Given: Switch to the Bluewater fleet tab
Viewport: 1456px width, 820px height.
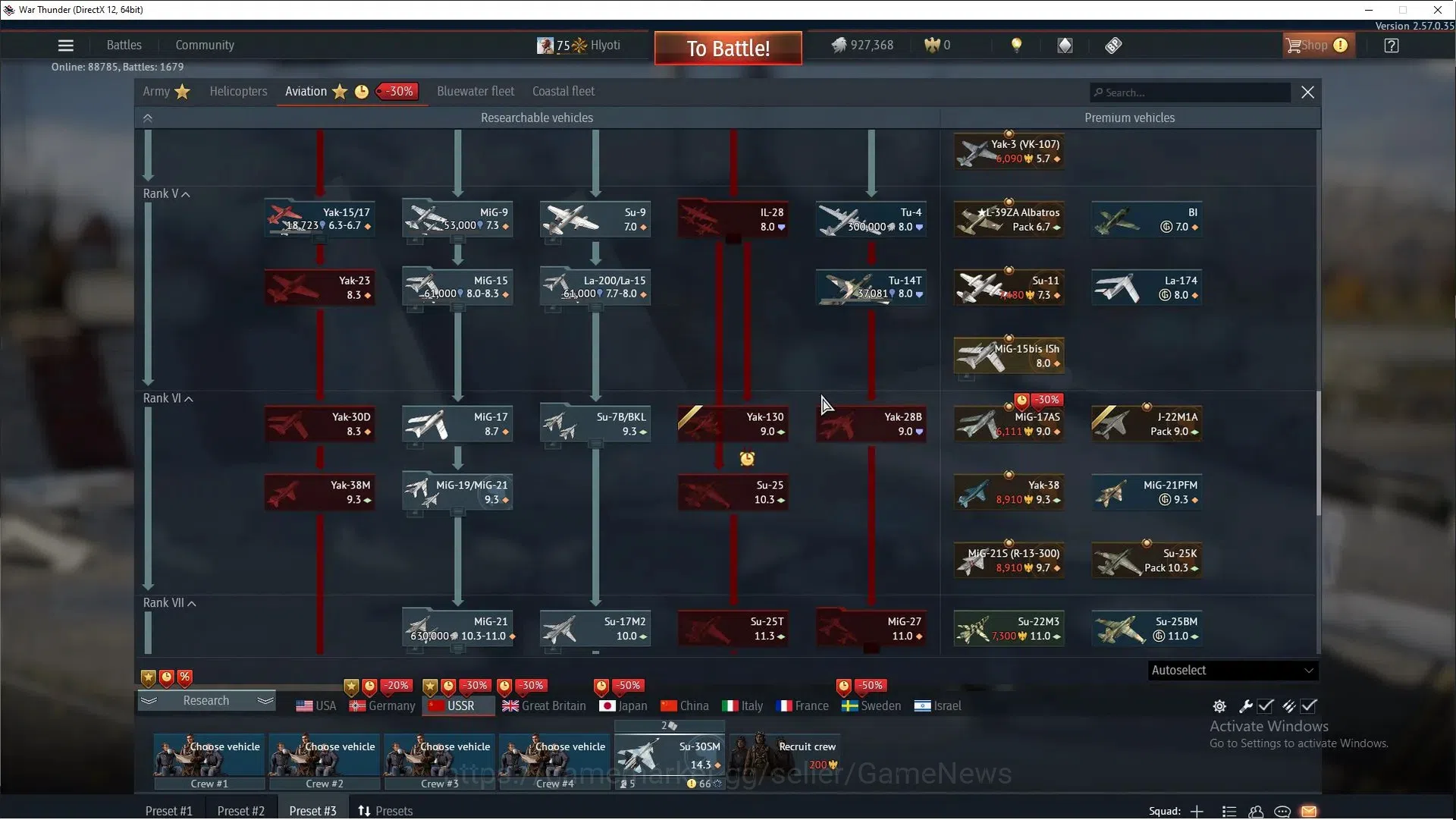Looking at the screenshot, I should pos(475,92).
